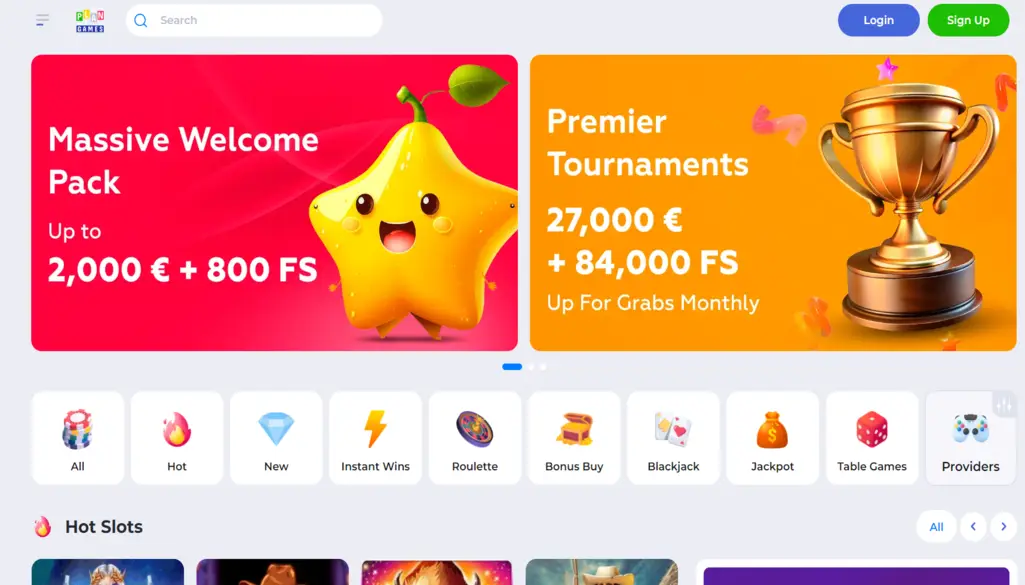Open the Blackjack cards category
The image size is (1025, 585).
(673, 438)
